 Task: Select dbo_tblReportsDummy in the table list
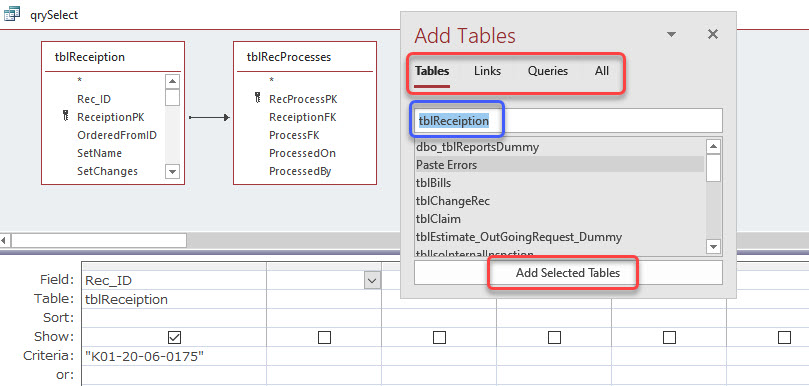click(x=559, y=147)
